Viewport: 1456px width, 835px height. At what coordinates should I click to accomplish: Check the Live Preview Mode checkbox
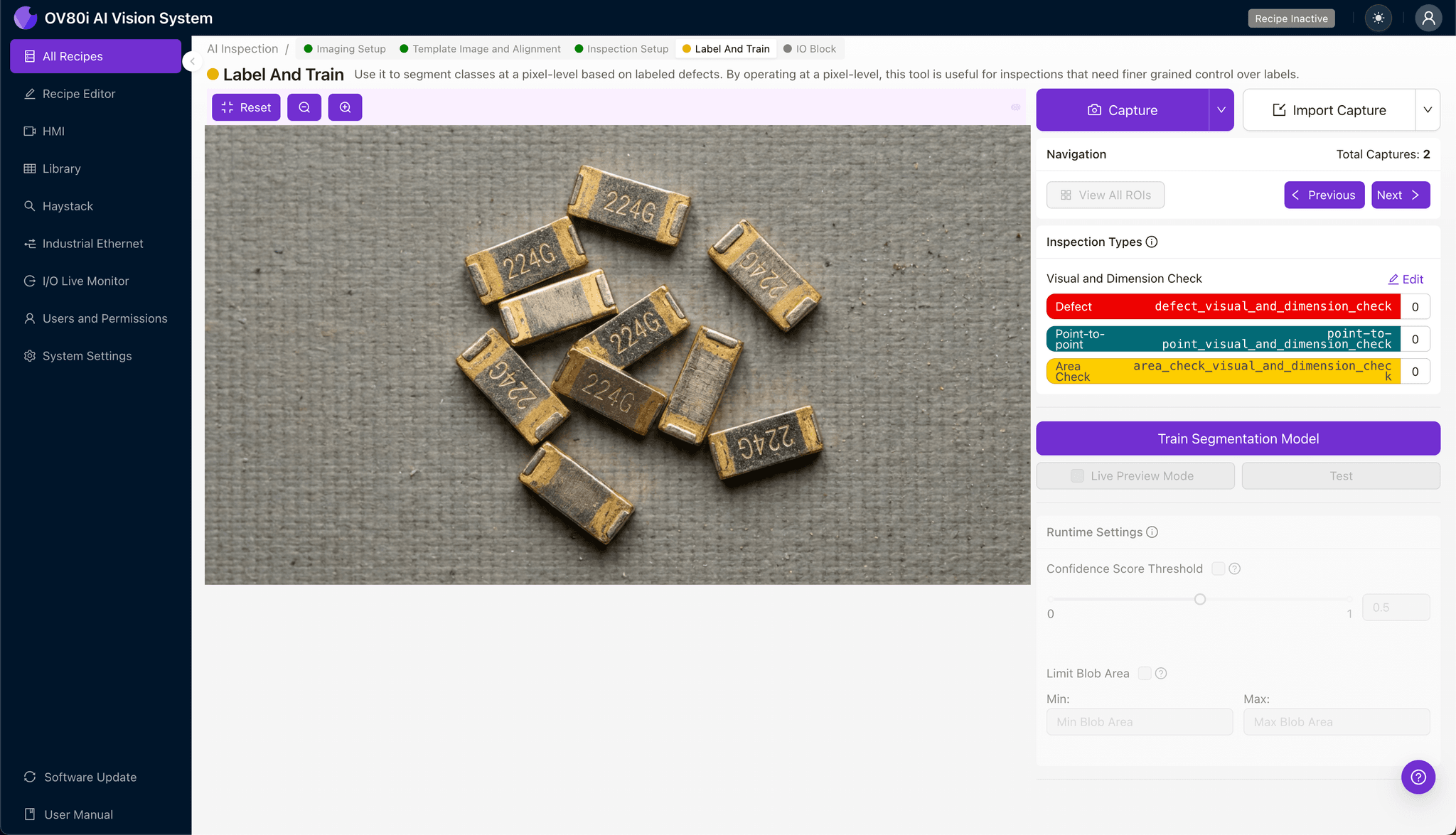[x=1078, y=476]
